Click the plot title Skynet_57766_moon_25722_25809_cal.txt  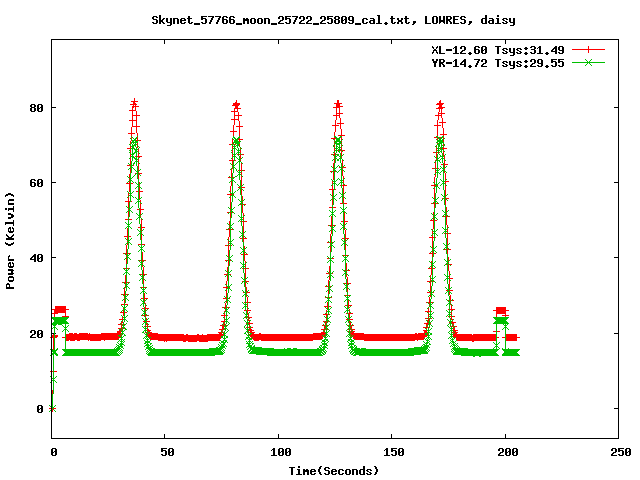333,20
